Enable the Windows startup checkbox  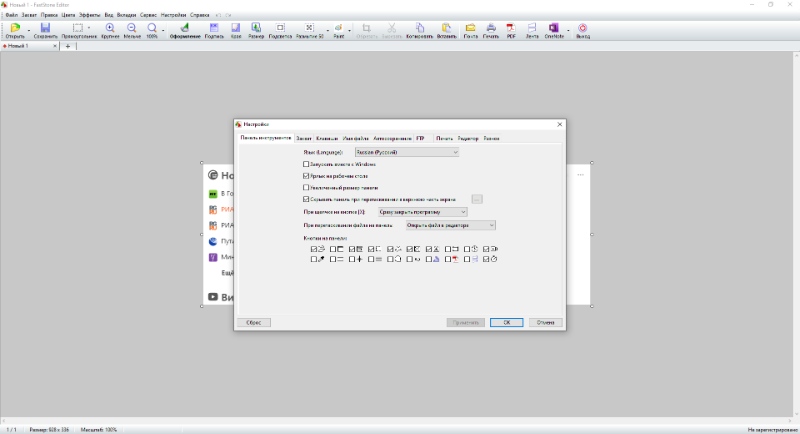(306, 164)
